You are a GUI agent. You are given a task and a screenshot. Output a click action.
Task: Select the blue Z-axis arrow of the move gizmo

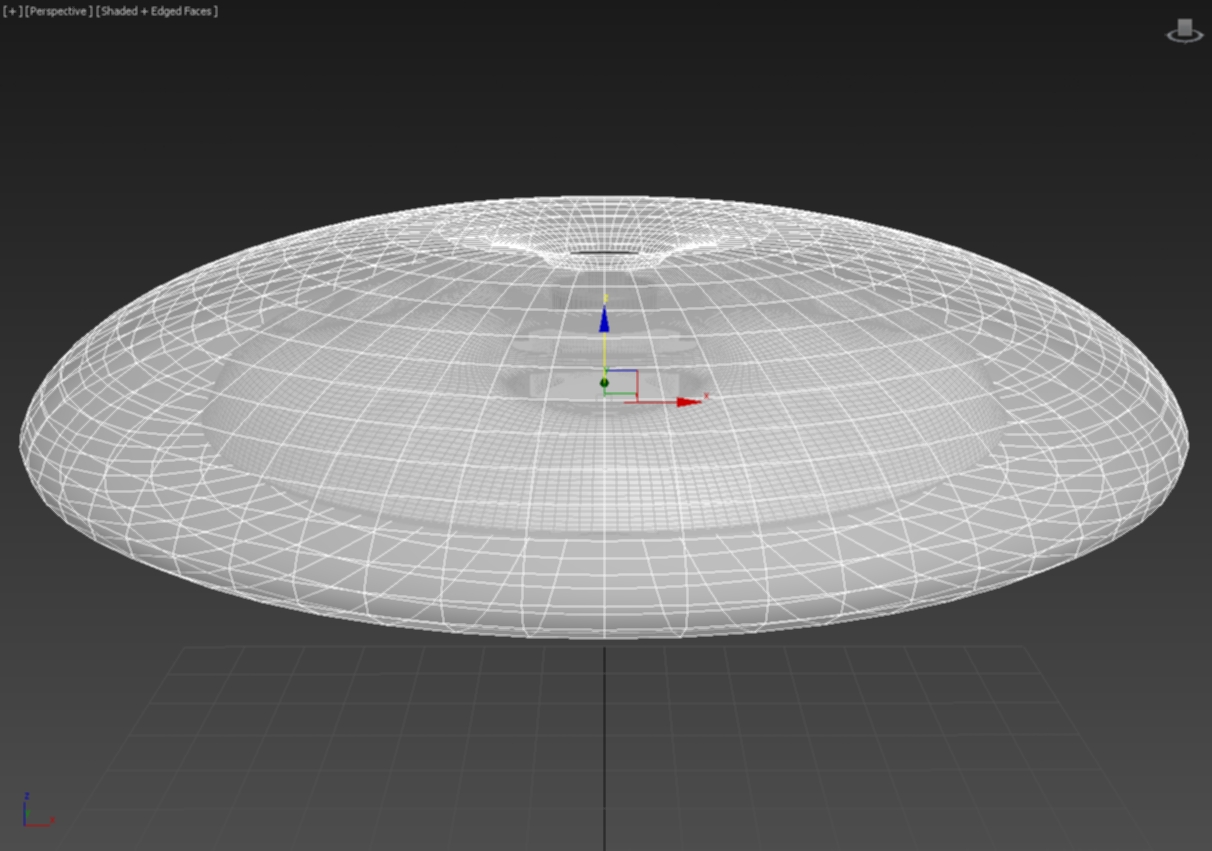click(x=604, y=320)
